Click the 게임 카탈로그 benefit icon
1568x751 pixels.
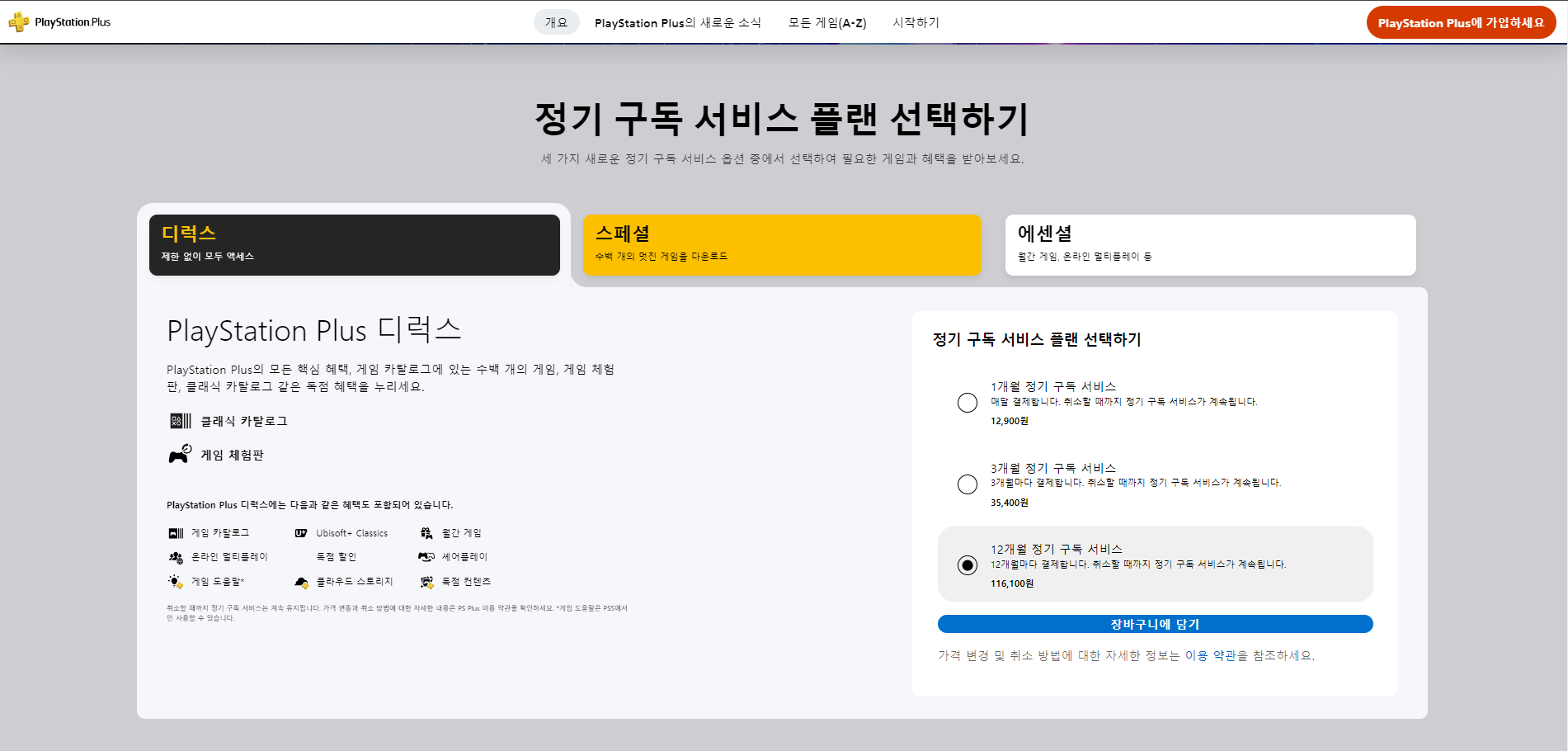176,533
